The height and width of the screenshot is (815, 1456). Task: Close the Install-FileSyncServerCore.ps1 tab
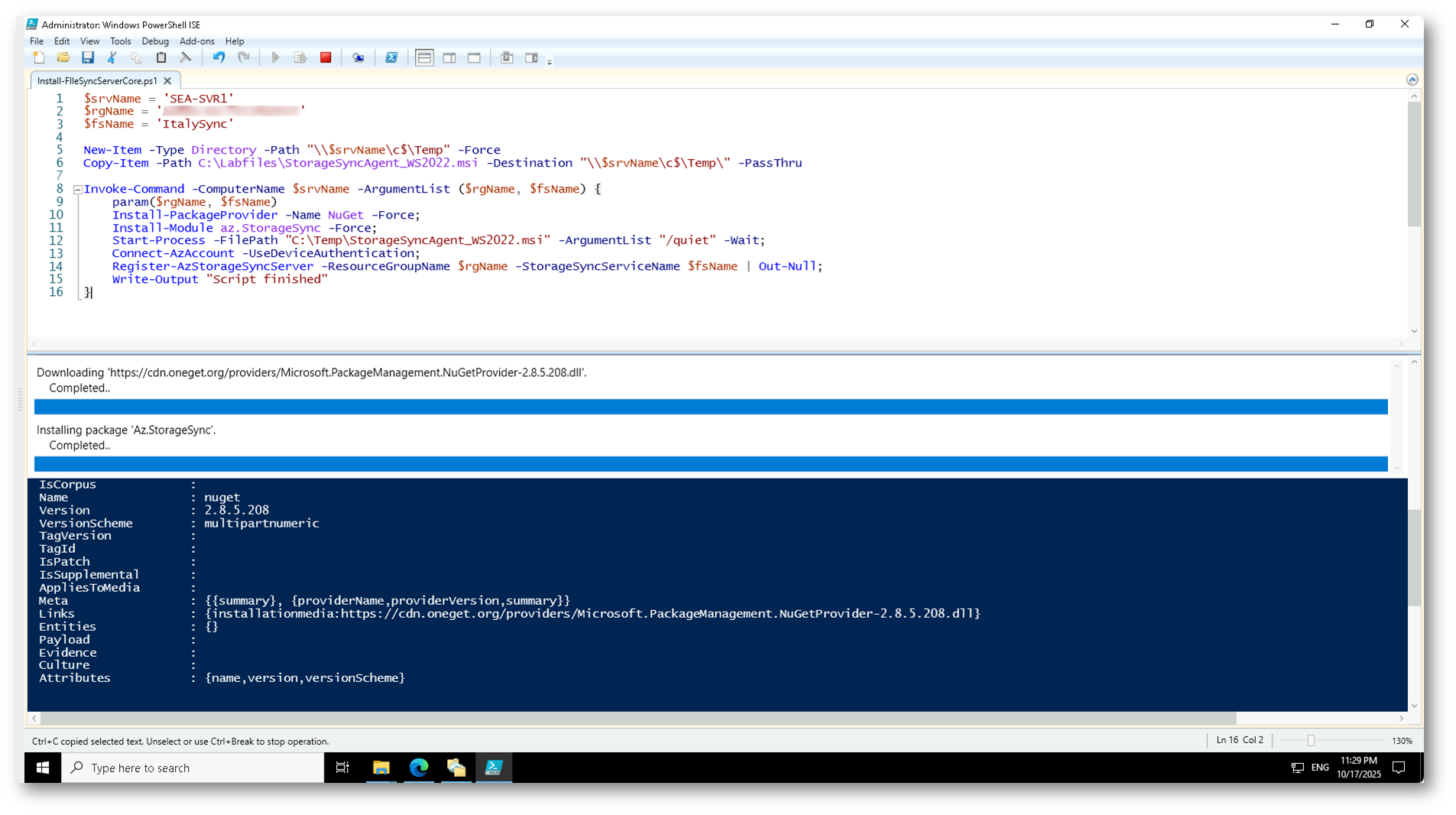coord(167,81)
